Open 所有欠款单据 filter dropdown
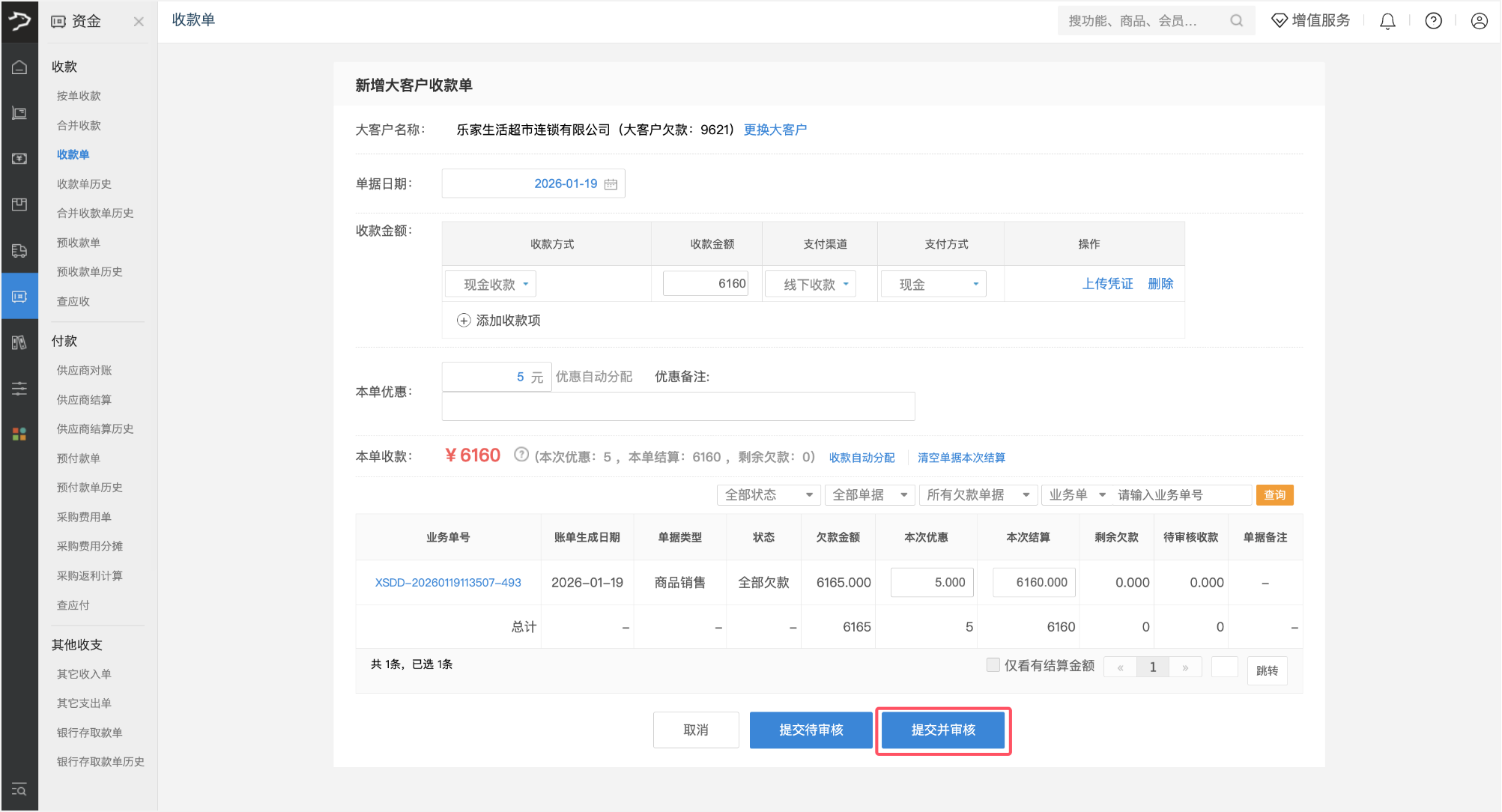The image size is (1502, 812). pos(977,495)
